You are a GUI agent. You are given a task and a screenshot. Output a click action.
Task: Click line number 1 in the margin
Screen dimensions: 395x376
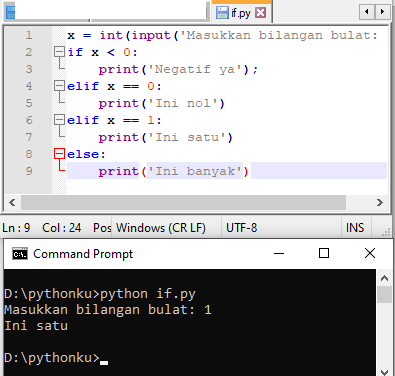(x=29, y=35)
